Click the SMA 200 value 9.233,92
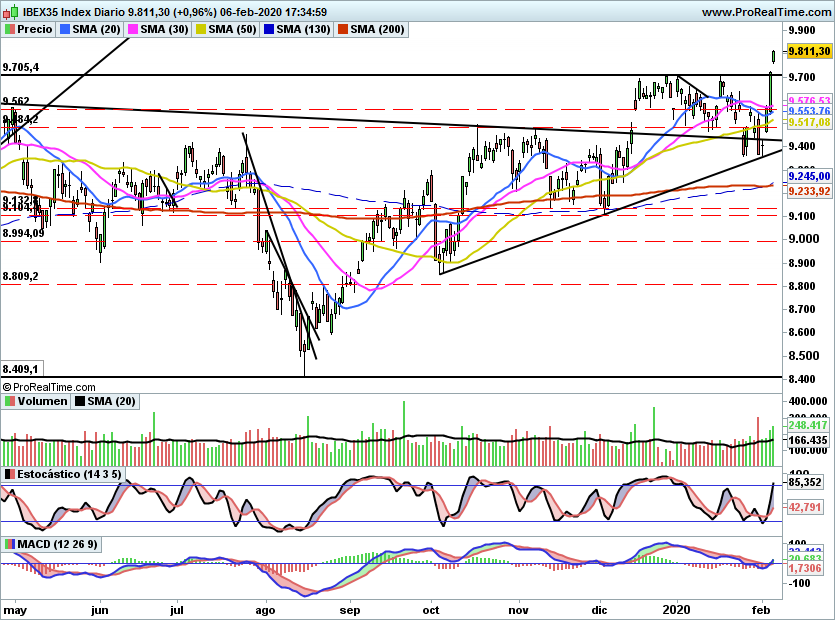835x620 pixels. pyautogui.click(x=809, y=191)
